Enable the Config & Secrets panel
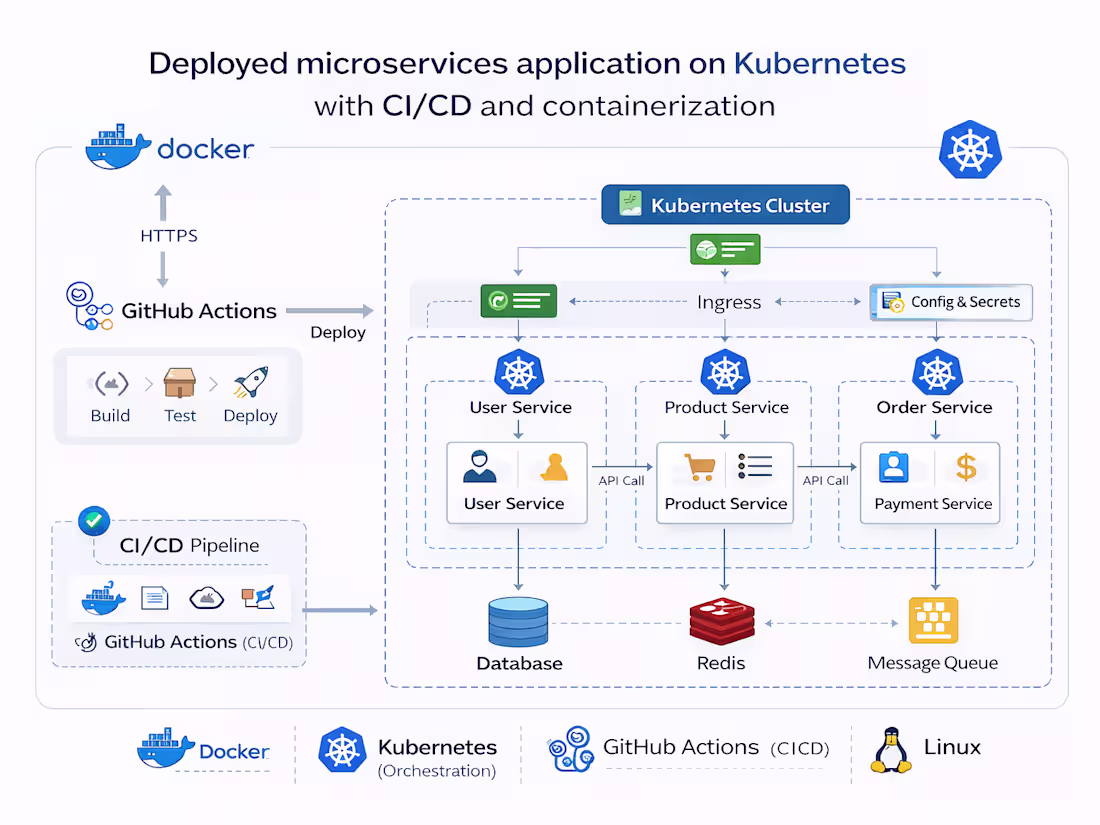This screenshot has width=1100, height=825. click(x=950, y=302)
